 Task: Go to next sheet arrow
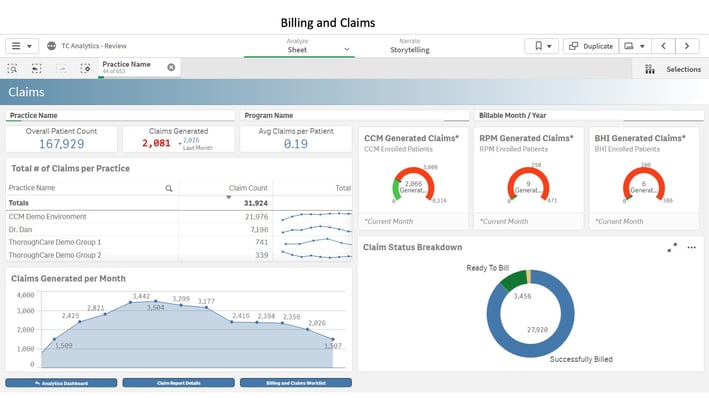687,46
